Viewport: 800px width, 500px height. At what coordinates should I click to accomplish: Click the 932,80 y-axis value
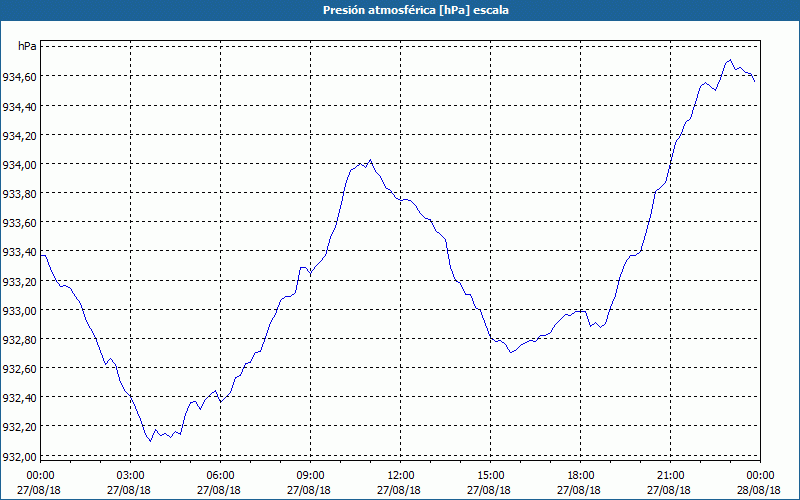(20, 340)
